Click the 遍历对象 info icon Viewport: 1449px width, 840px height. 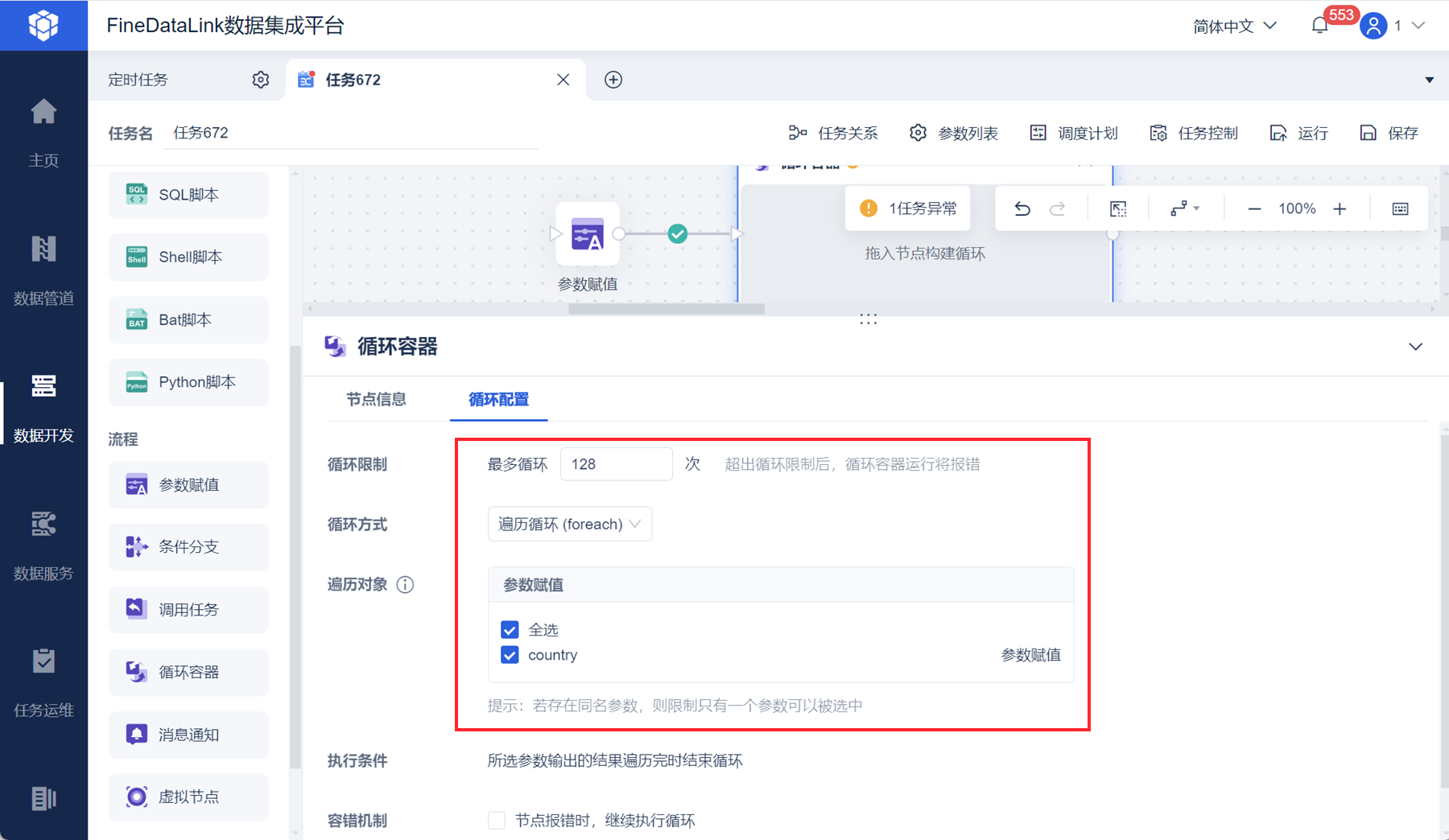point(405,585)
